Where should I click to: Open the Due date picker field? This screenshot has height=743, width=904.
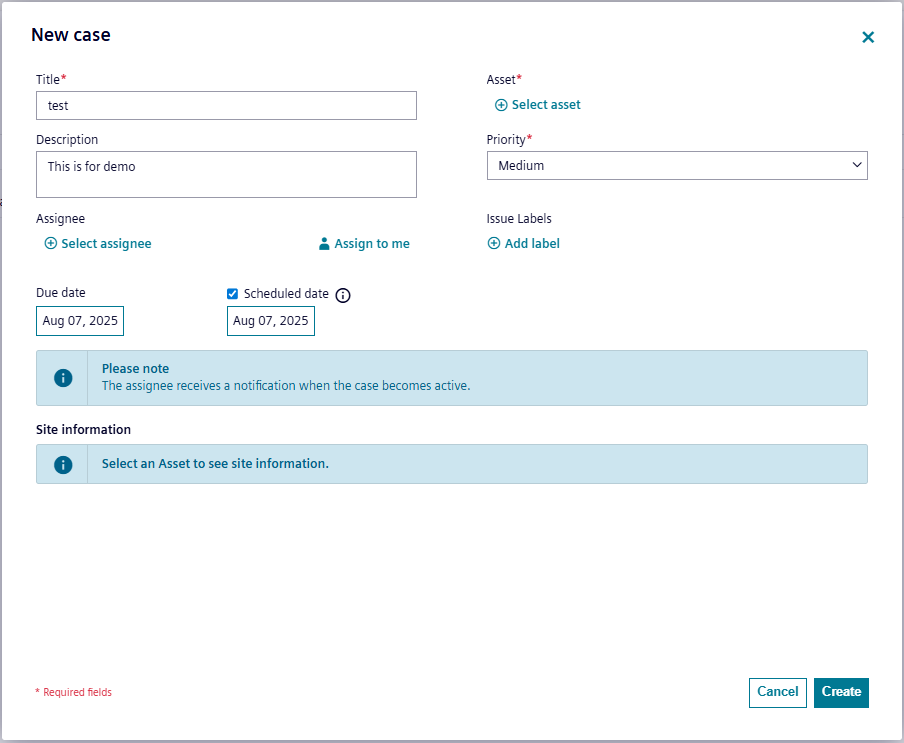pos(80,321)
